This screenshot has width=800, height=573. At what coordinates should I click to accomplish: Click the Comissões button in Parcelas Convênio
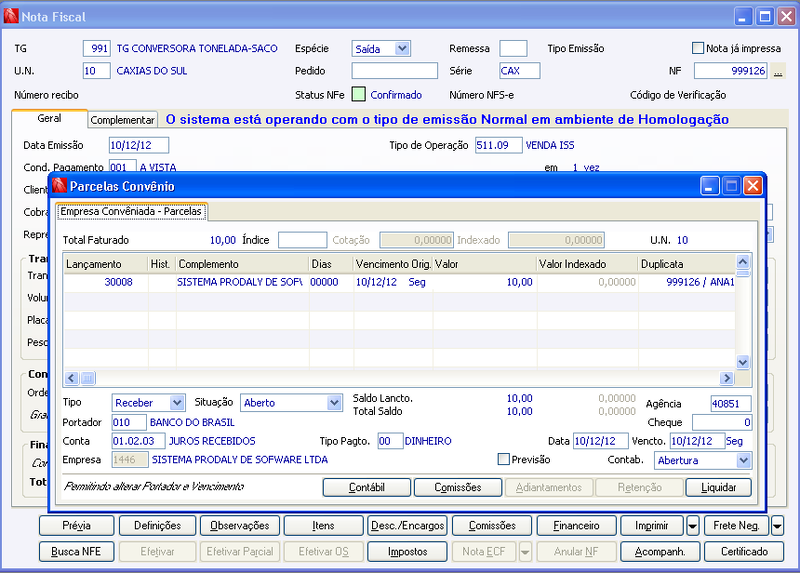click(x=458, y=487)
